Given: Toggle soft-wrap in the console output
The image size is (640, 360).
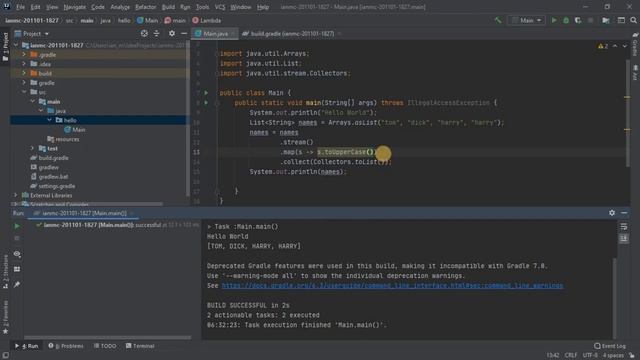Looking at the screenshot, I should [x=624, y=227].
